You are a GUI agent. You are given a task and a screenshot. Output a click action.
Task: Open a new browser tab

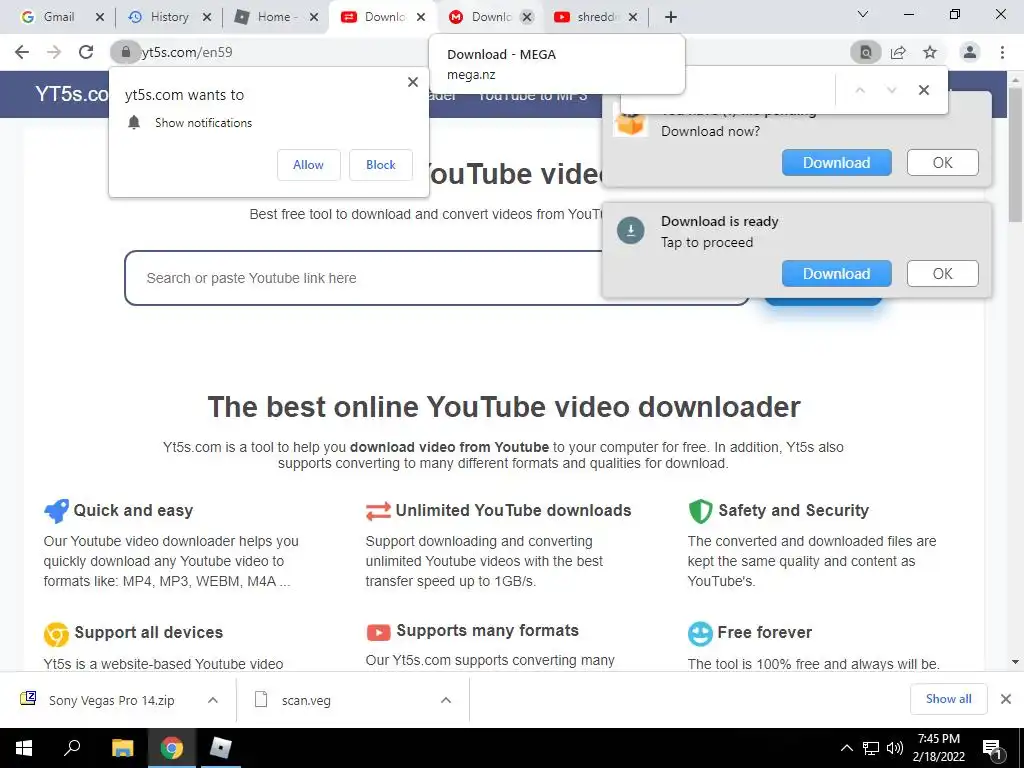click(x=671, y=17)
